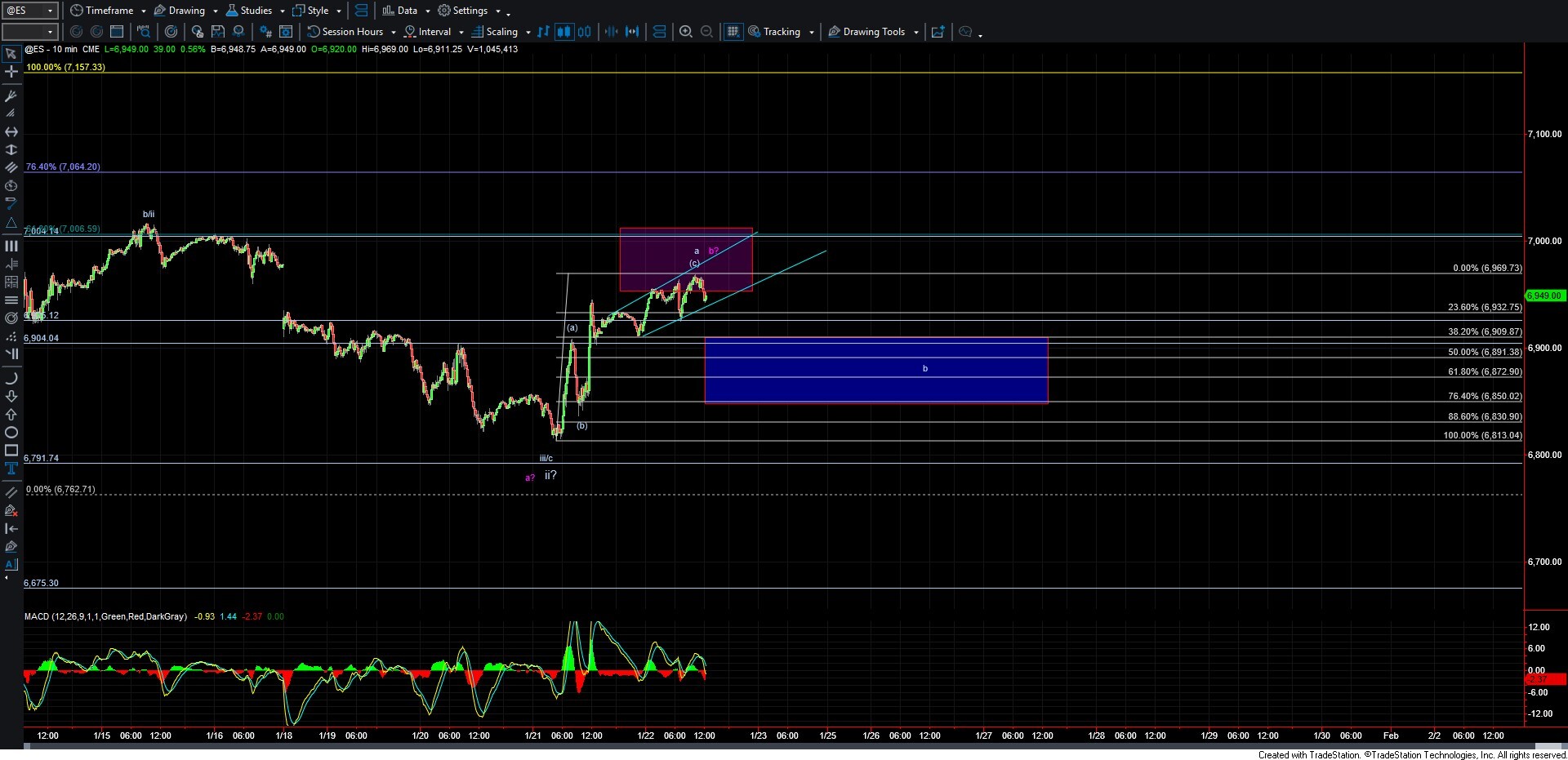
Task: Click the zoom out magnifier icon
Action: point(707,32)
